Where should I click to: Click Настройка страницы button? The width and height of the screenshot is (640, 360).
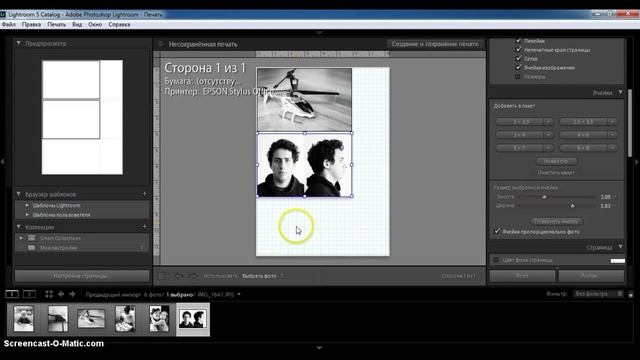click(x=82, y=276)
